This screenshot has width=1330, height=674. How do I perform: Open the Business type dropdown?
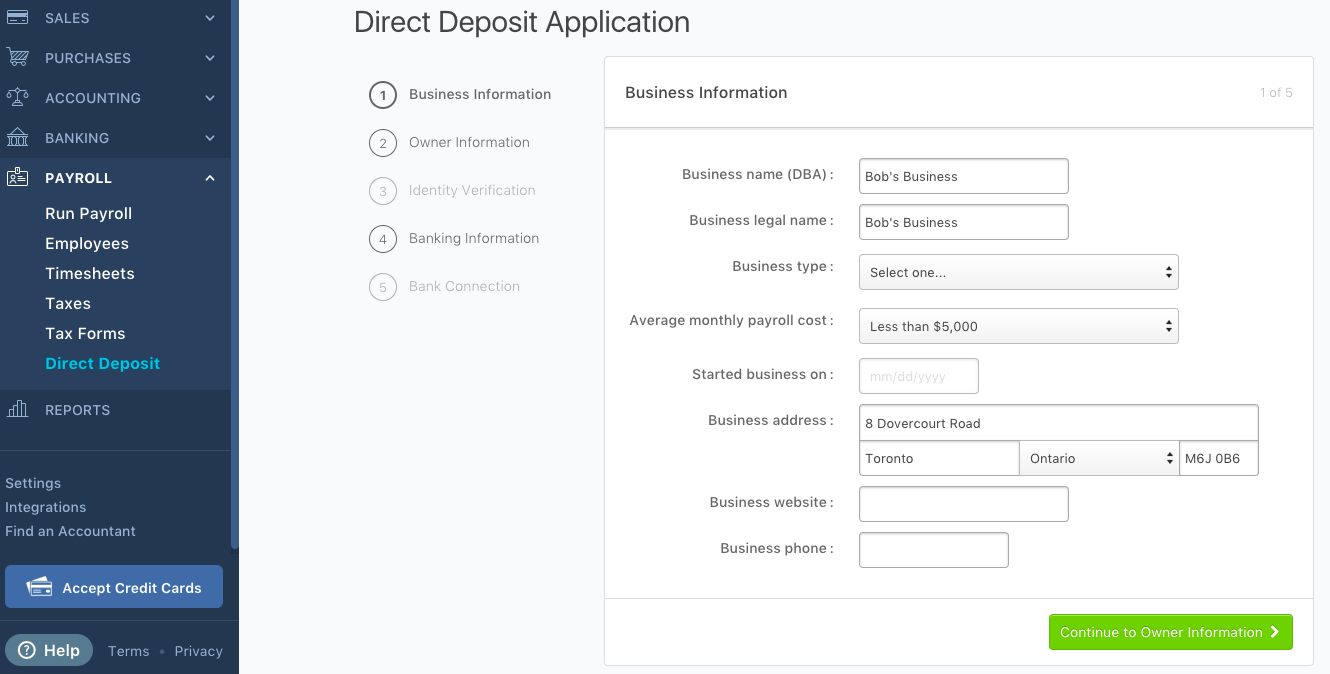pyautogui.click(x=1019, y=272)
